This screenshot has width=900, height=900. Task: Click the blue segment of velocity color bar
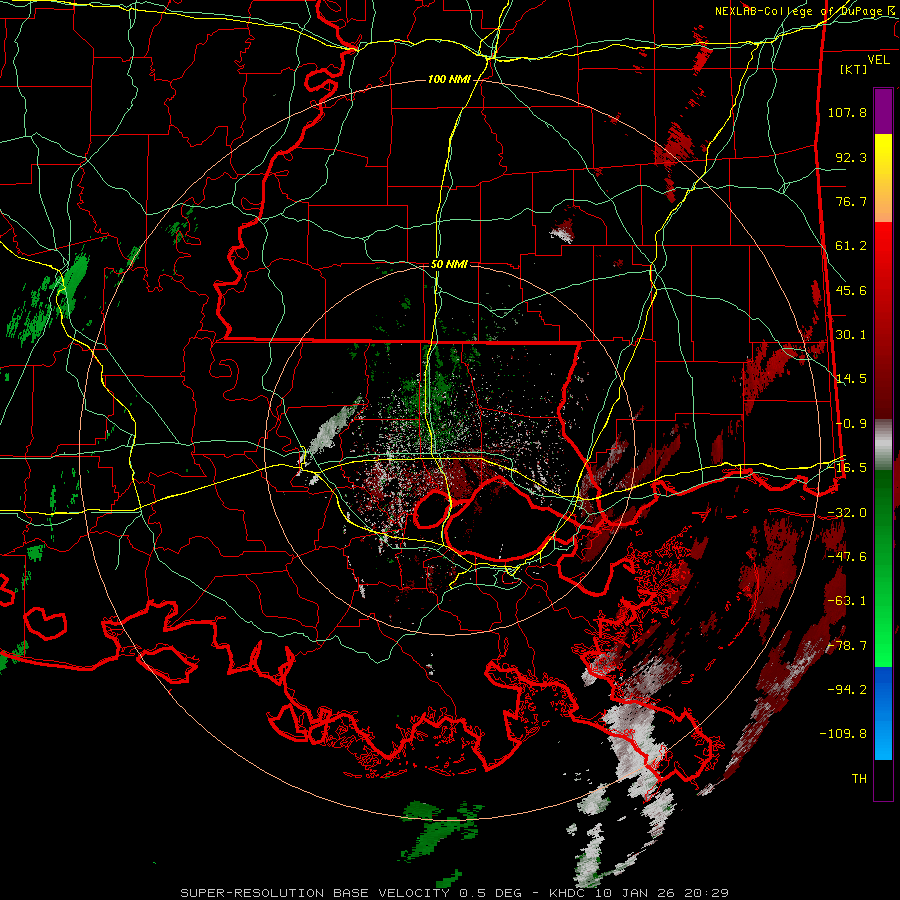coord(883,713)
